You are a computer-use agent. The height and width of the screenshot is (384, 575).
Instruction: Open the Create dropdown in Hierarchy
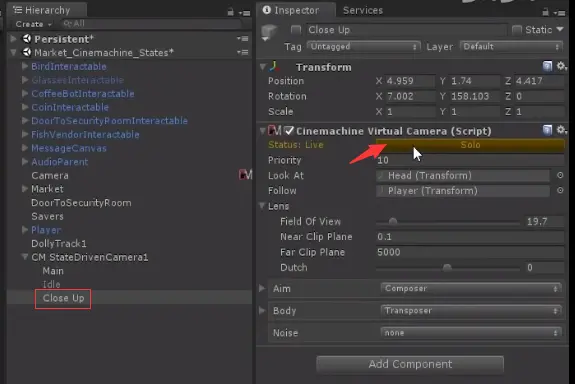[33, 24]
